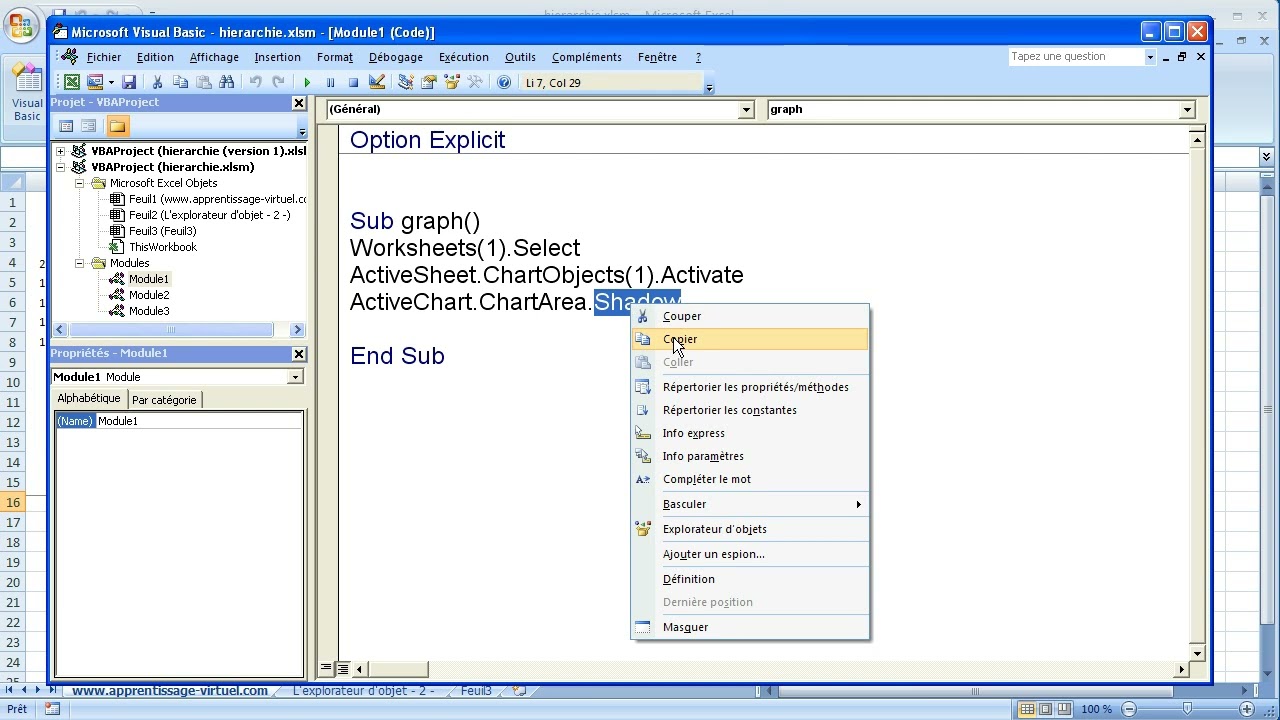The image size is (1280, 720).
Task: Switch to the Alphabétique properties tab
Action: (89, 398)
